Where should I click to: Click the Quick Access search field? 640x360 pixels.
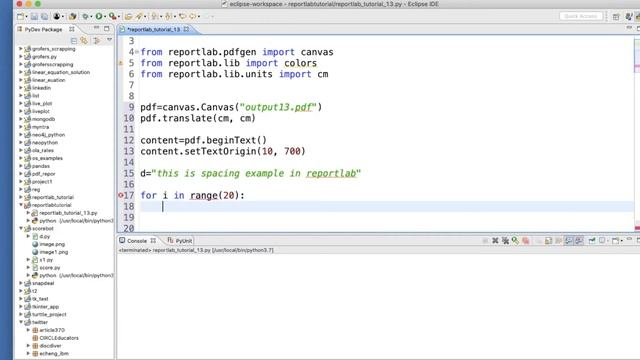[x=581, y=16]
